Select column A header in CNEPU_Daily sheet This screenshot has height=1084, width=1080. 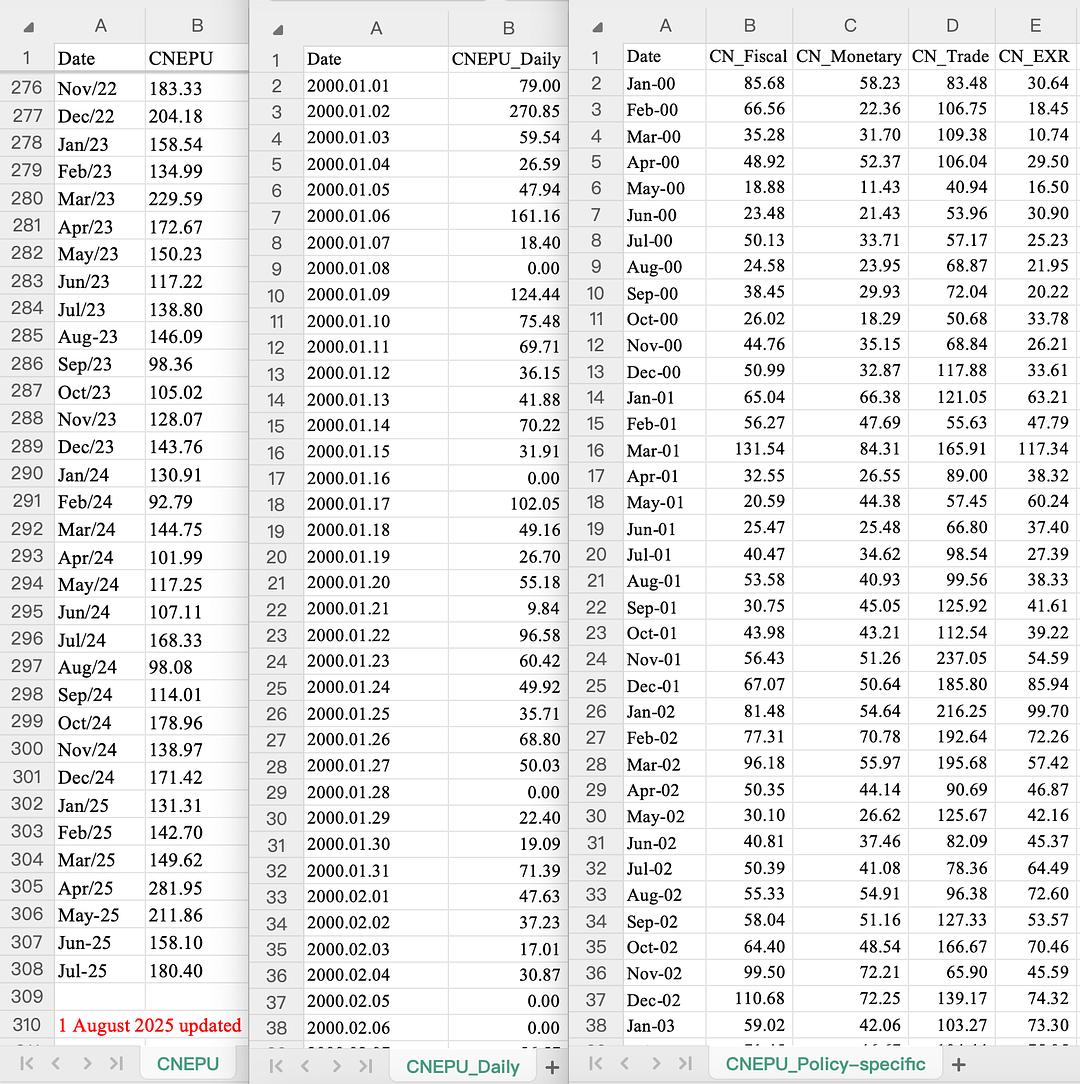(x=376, y=28)
